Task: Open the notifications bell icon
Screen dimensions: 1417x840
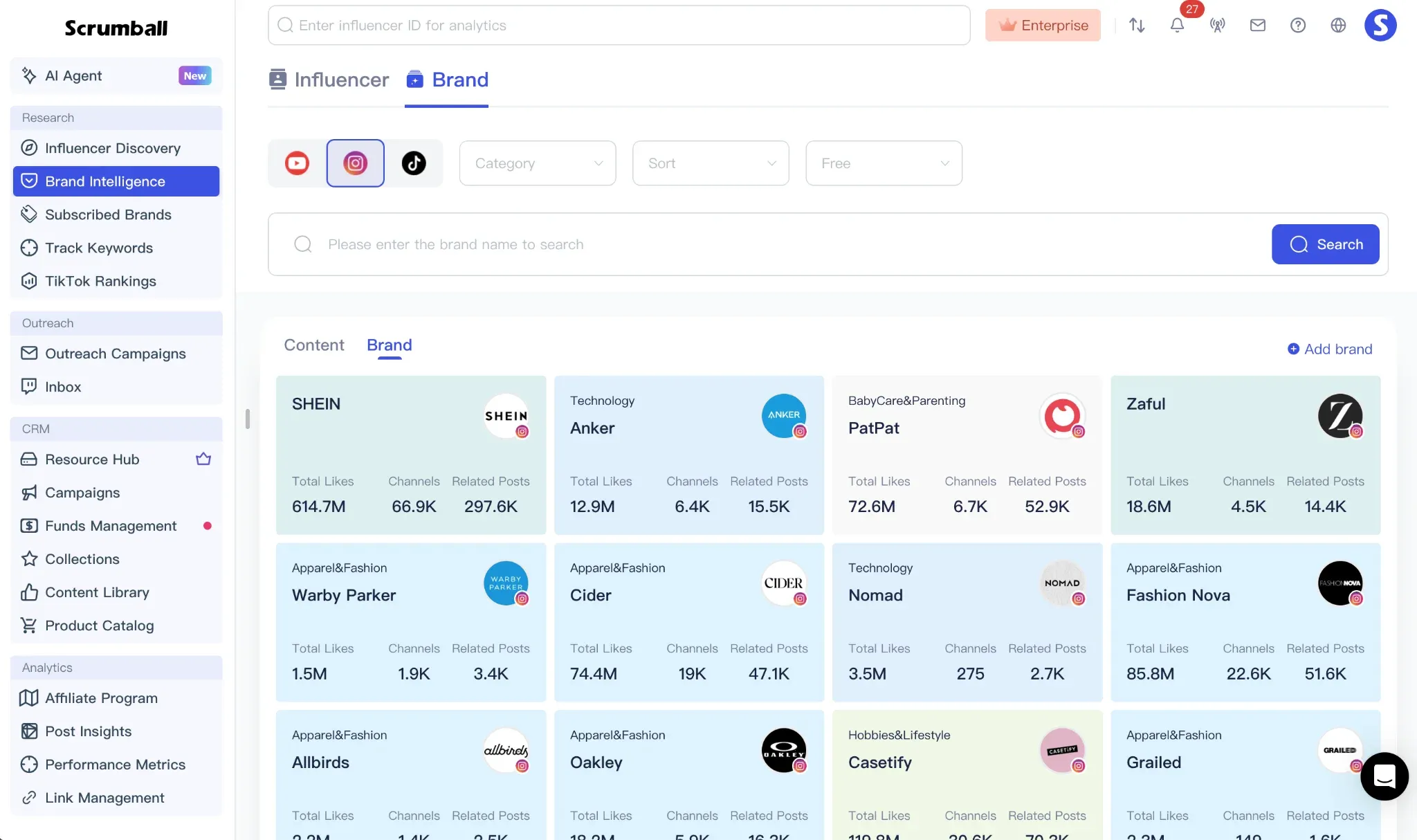Action: point(1177,26)
